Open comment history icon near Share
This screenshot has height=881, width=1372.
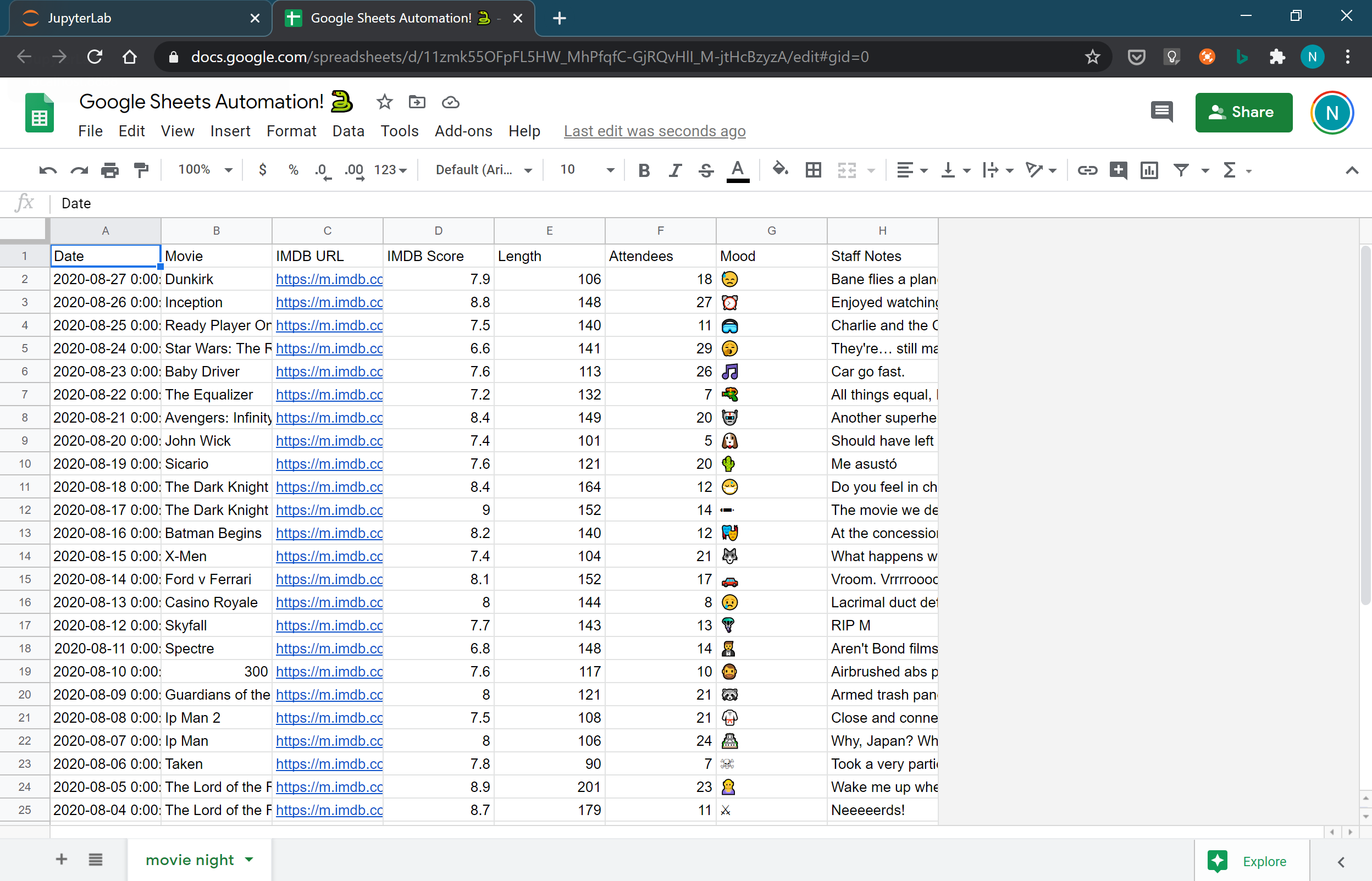(1161, 112)
